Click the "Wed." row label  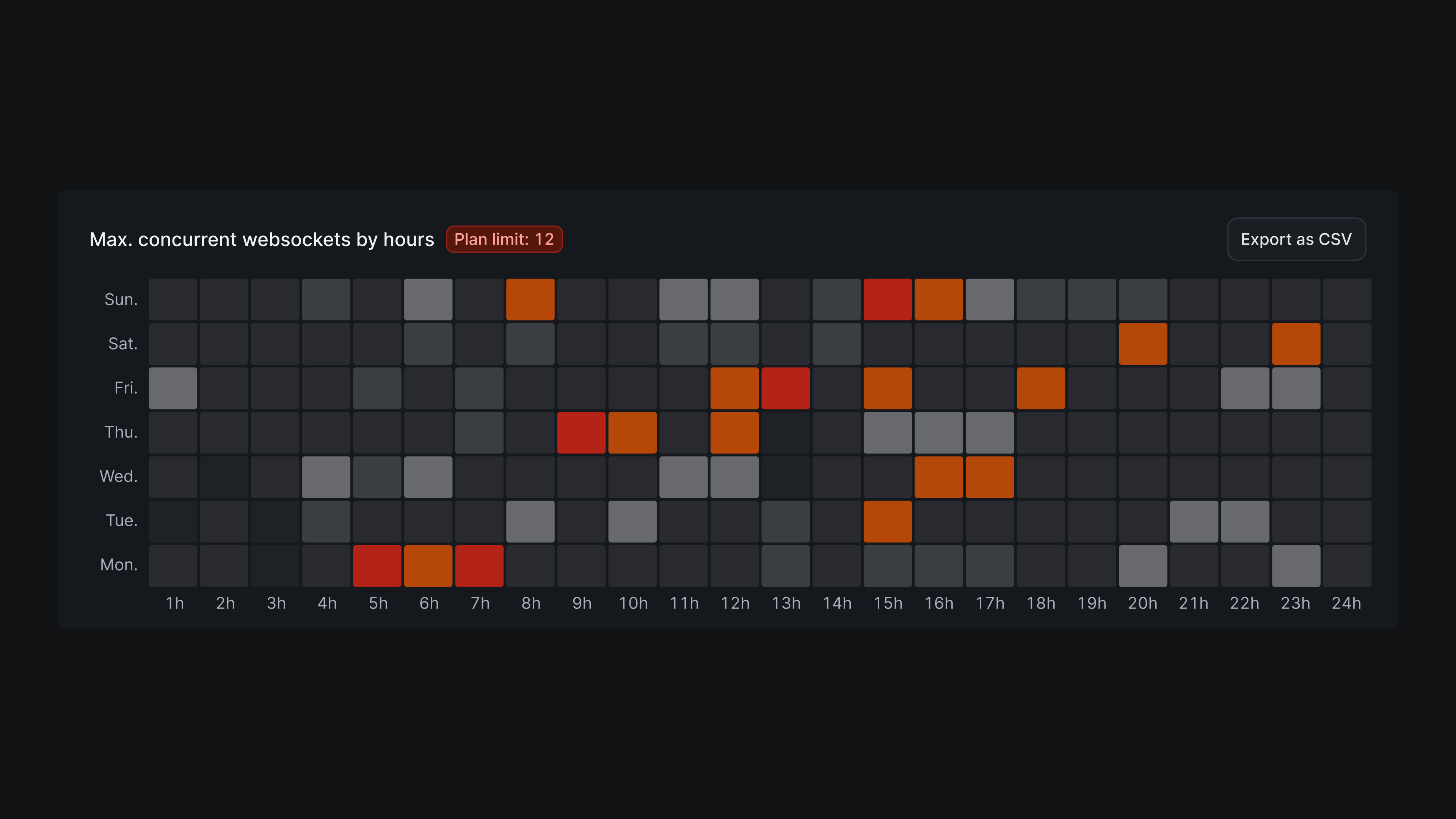[119, 477]
